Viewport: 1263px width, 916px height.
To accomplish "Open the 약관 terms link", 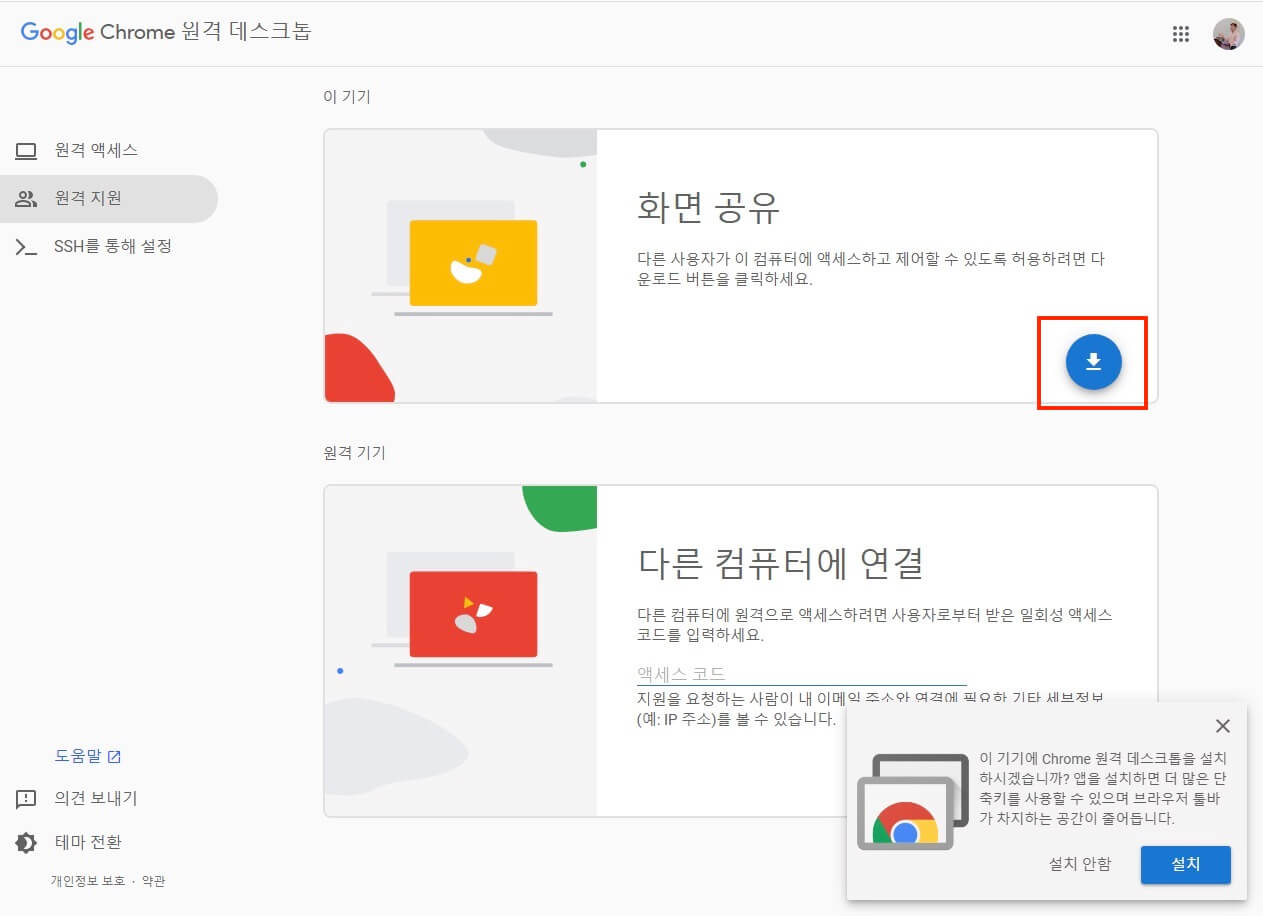I will click(153, 881).
